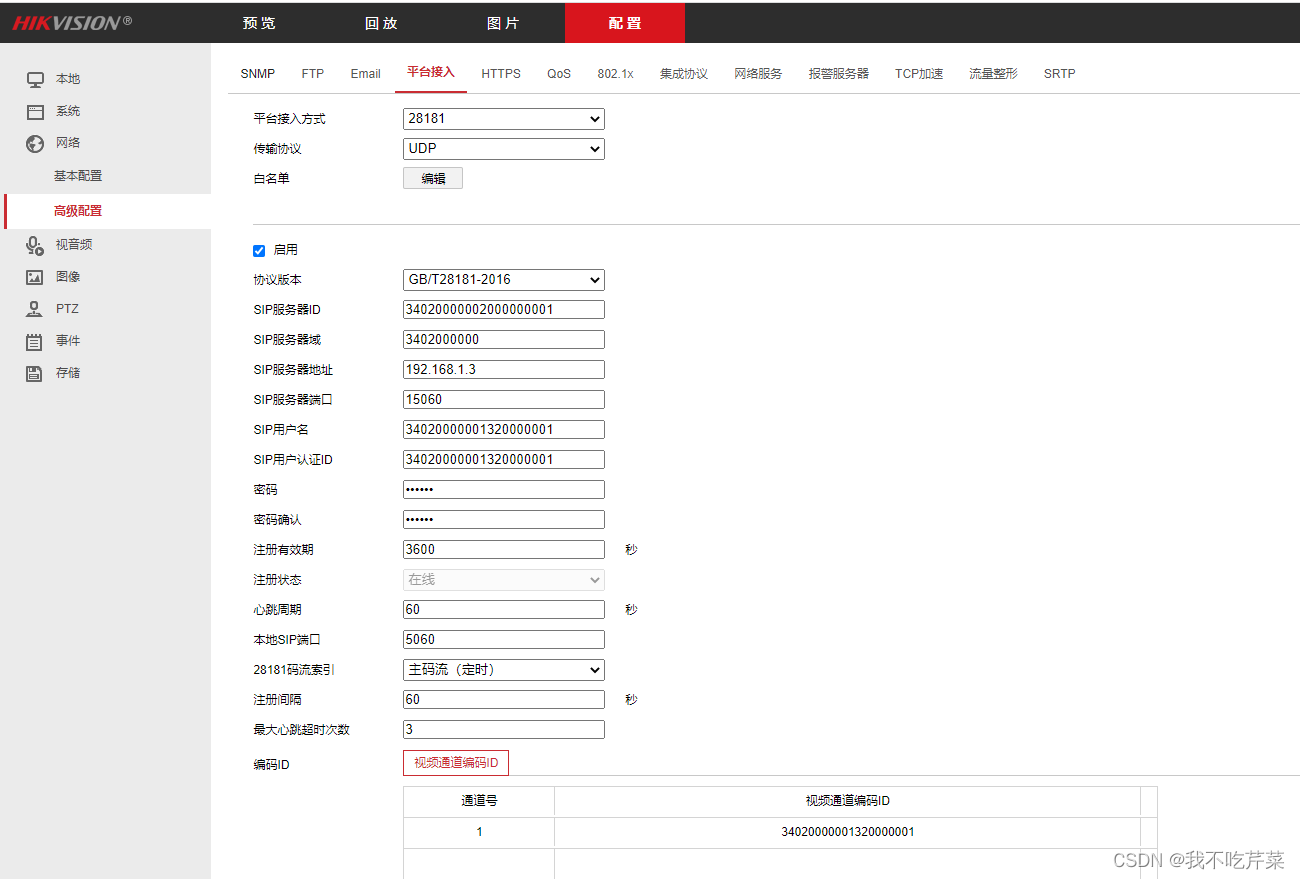
Task: Click the 密码确认 password field
Action: [x=504, y=520]
